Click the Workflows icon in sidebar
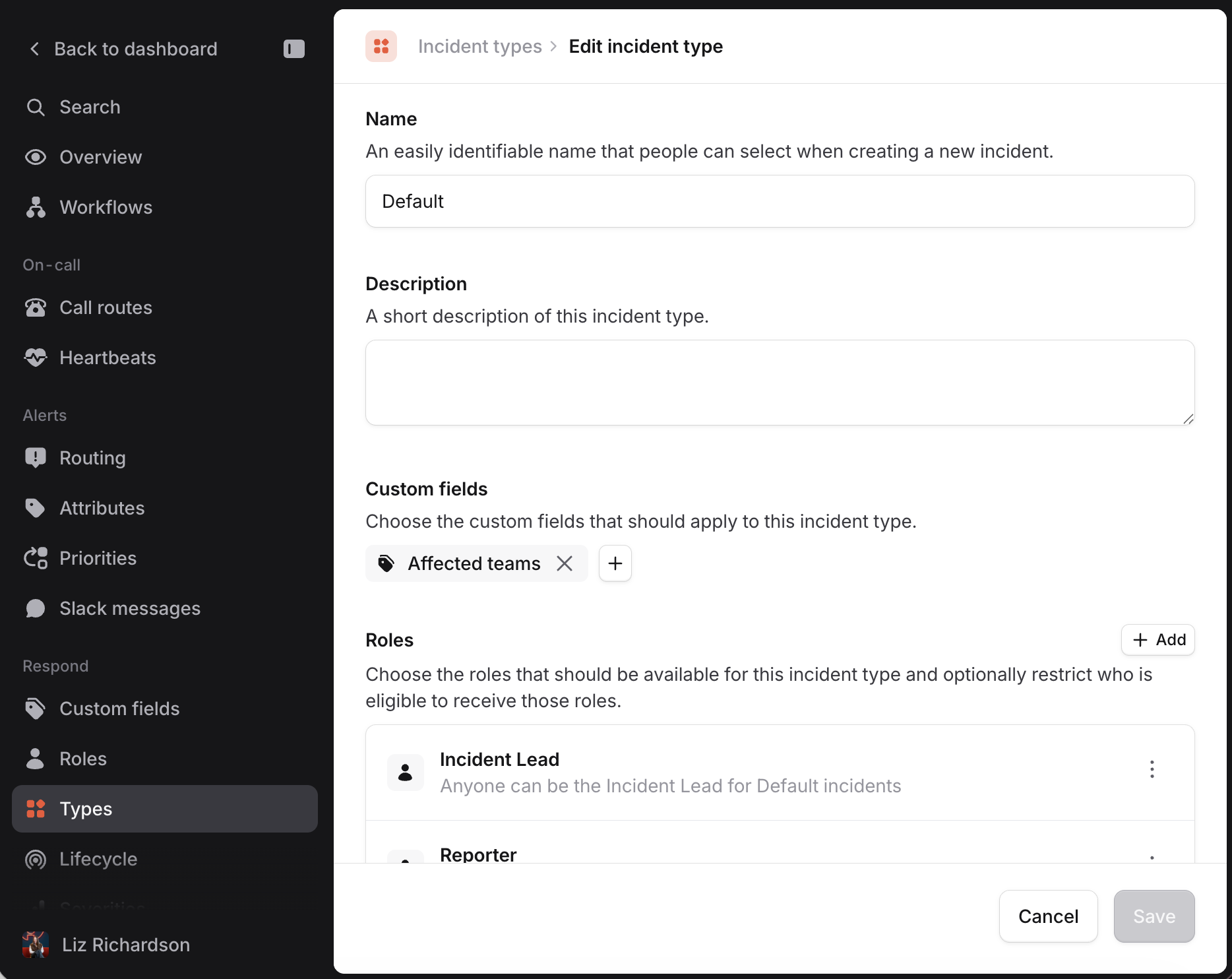 tap(36, 207)
